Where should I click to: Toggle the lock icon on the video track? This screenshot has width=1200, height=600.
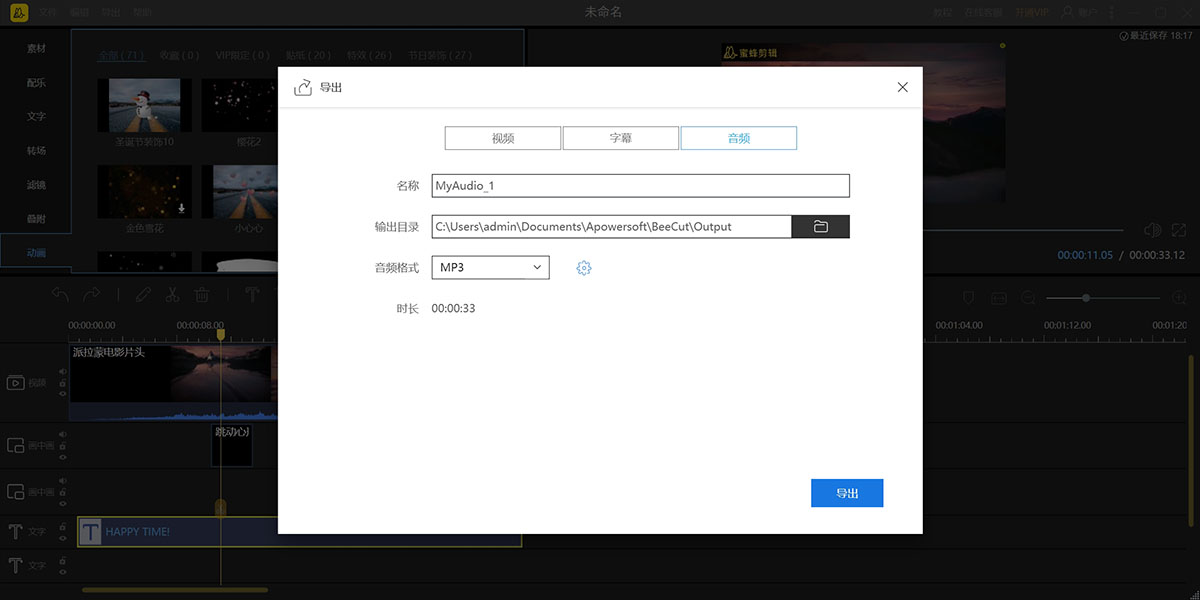(62, 383)
